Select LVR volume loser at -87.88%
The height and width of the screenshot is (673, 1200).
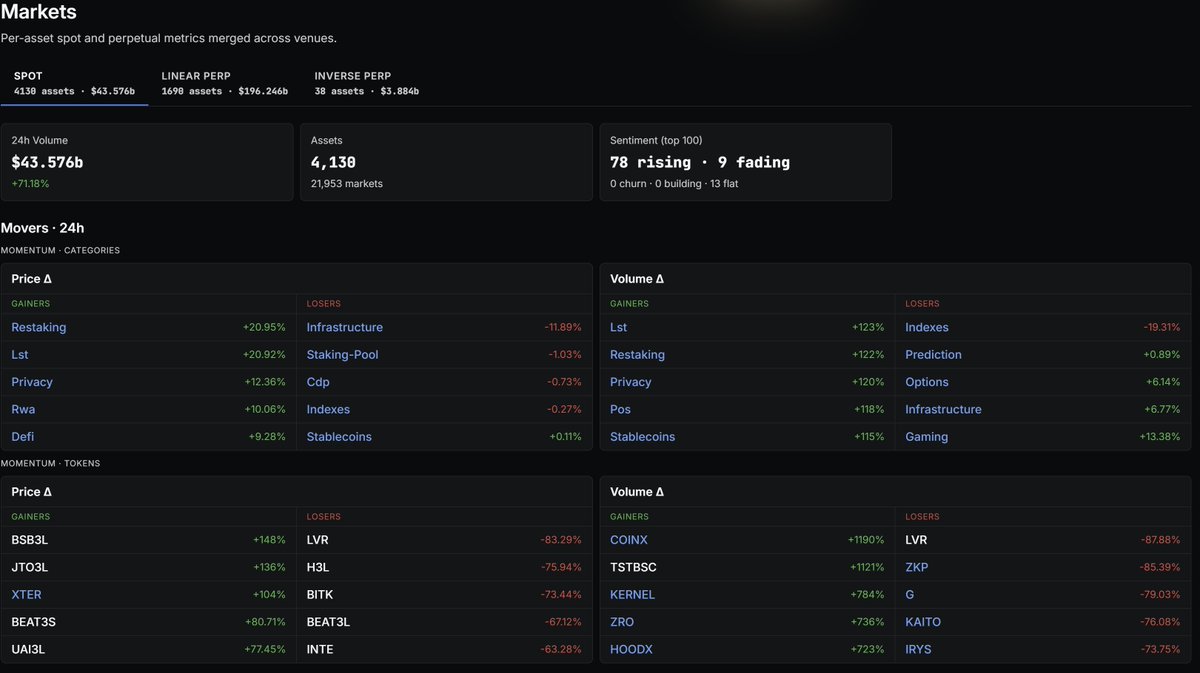(1043, 540)
